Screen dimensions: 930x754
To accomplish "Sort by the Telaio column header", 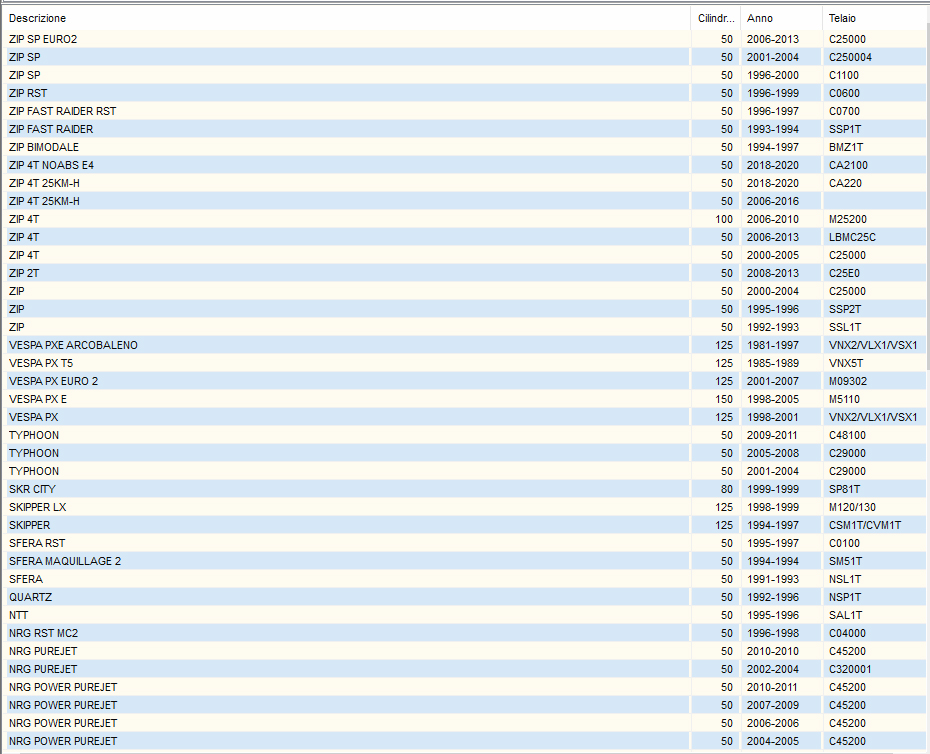I will (874, 18).
